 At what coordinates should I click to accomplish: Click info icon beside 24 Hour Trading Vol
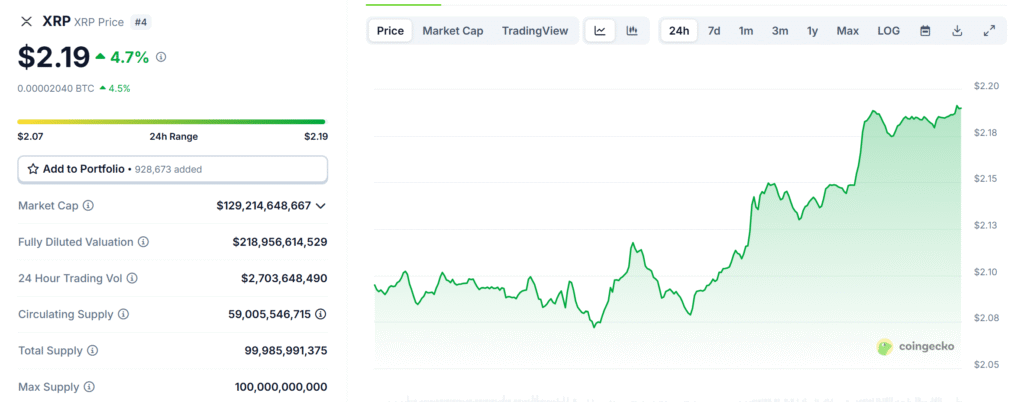coord(132,278)
